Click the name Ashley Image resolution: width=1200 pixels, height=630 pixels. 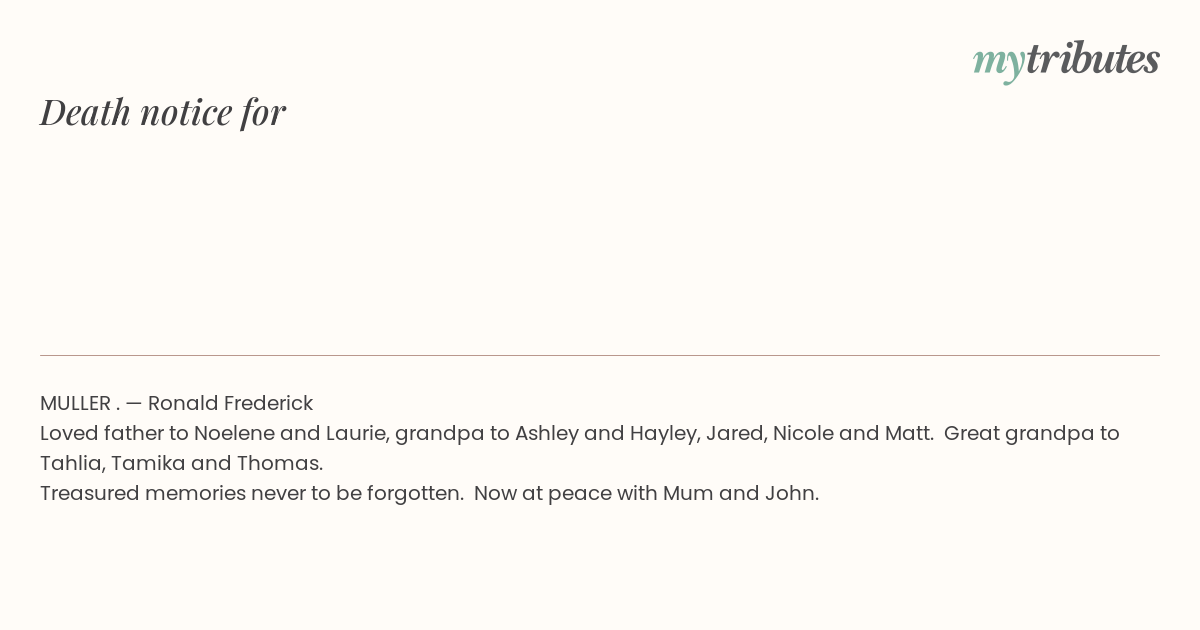[x=547, y=434]
